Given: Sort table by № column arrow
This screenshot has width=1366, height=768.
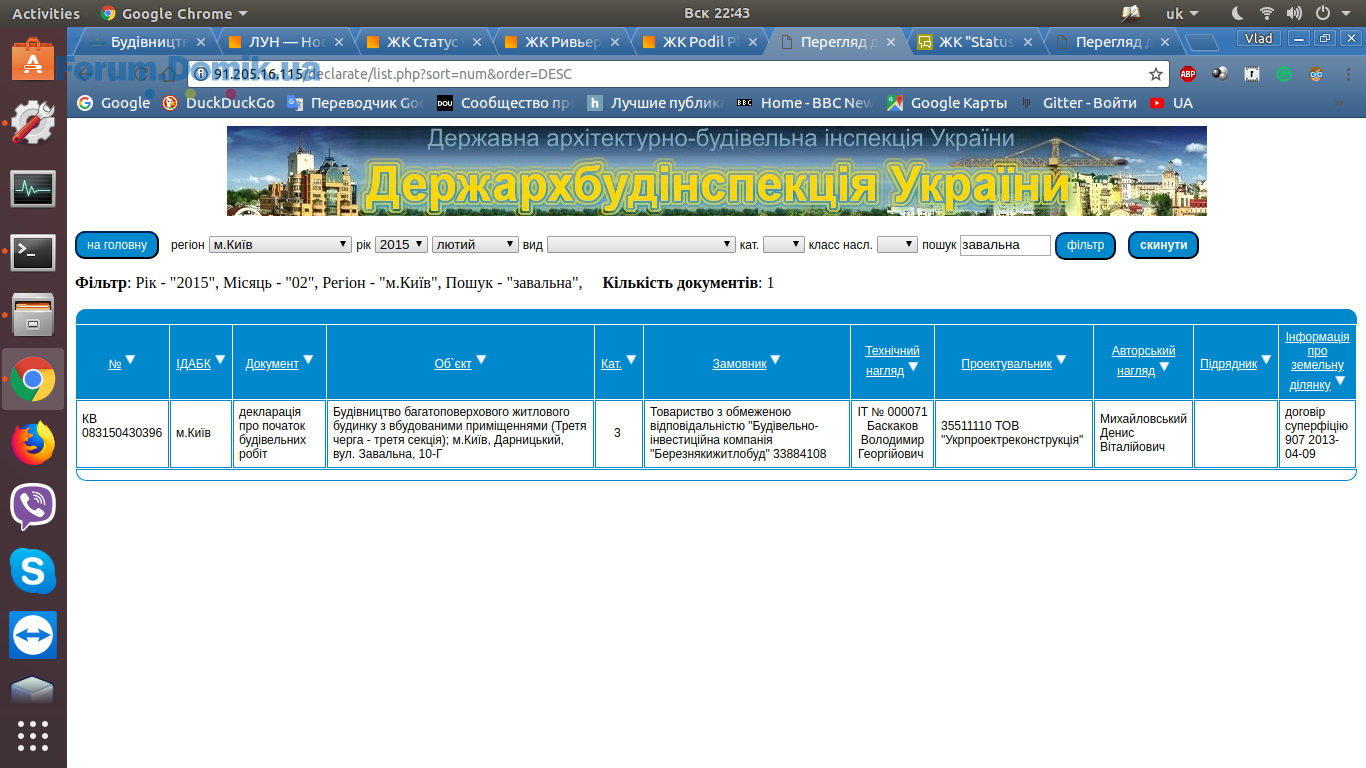Looking at the screenshot, I should (x=130, y=360).
